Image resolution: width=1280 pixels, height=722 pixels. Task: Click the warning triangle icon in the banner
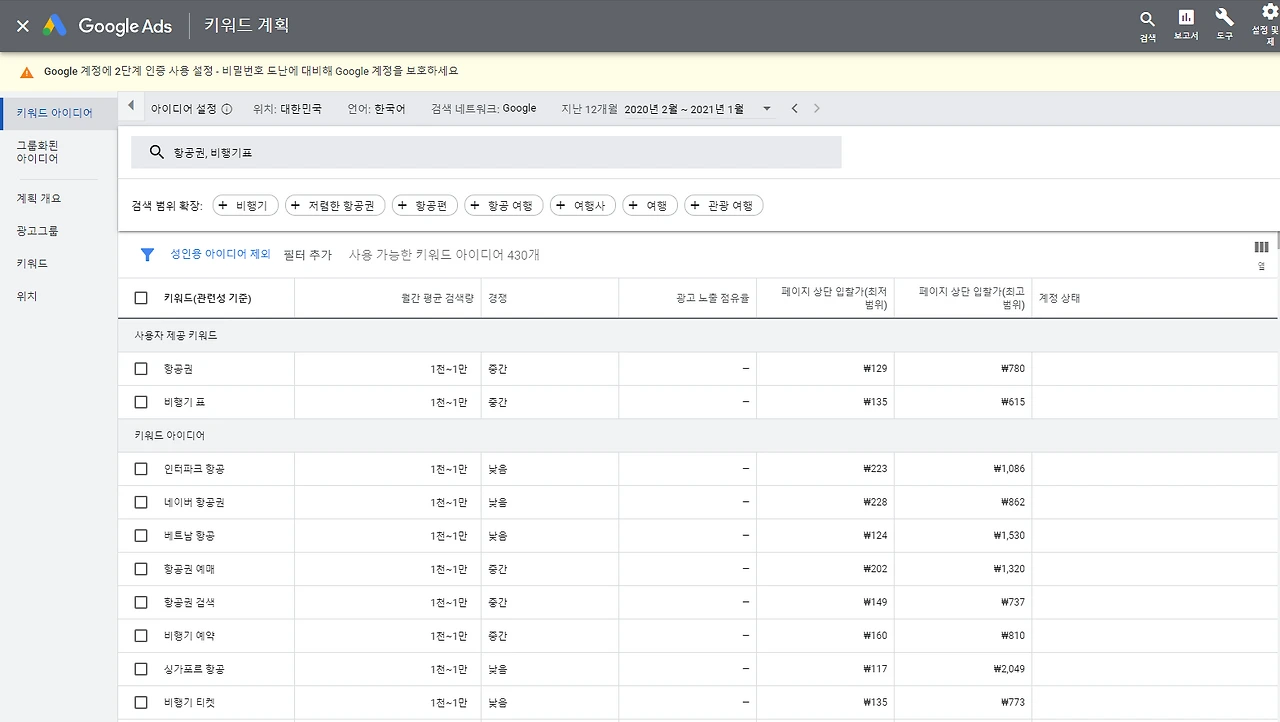26,72
